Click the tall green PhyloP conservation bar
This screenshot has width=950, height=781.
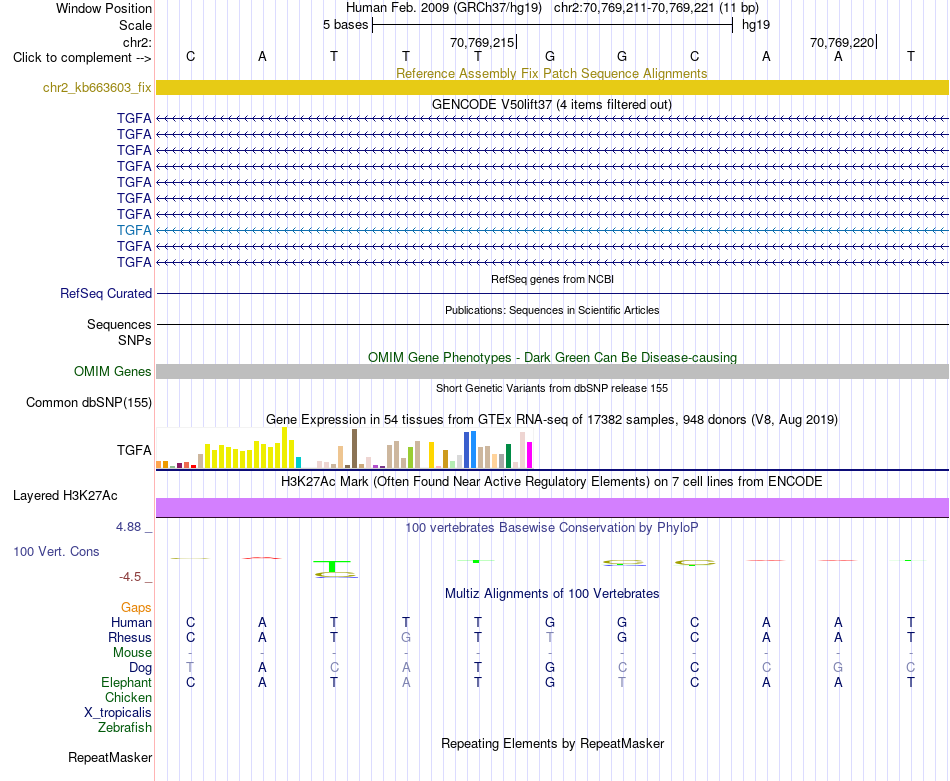point(332,567)
